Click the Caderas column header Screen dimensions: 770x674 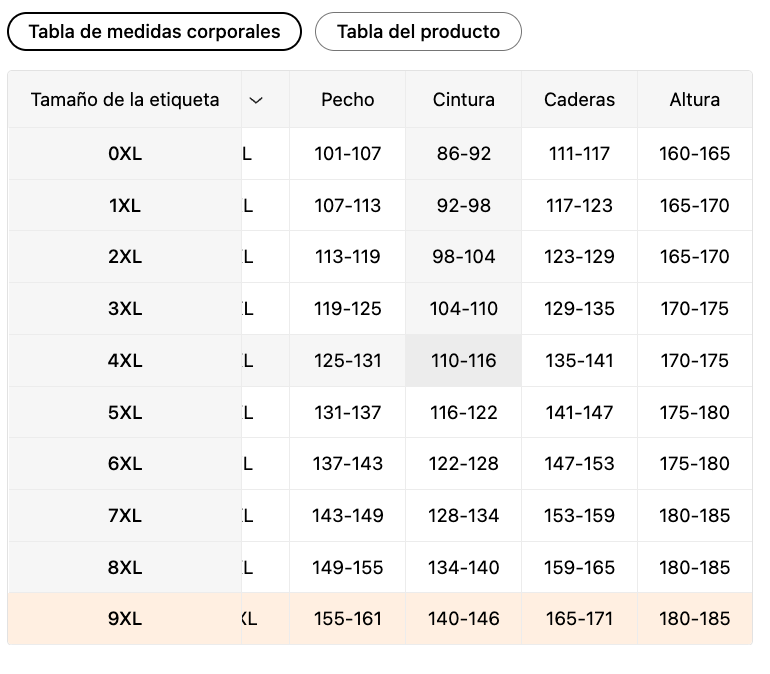click(x=580, y=100)
